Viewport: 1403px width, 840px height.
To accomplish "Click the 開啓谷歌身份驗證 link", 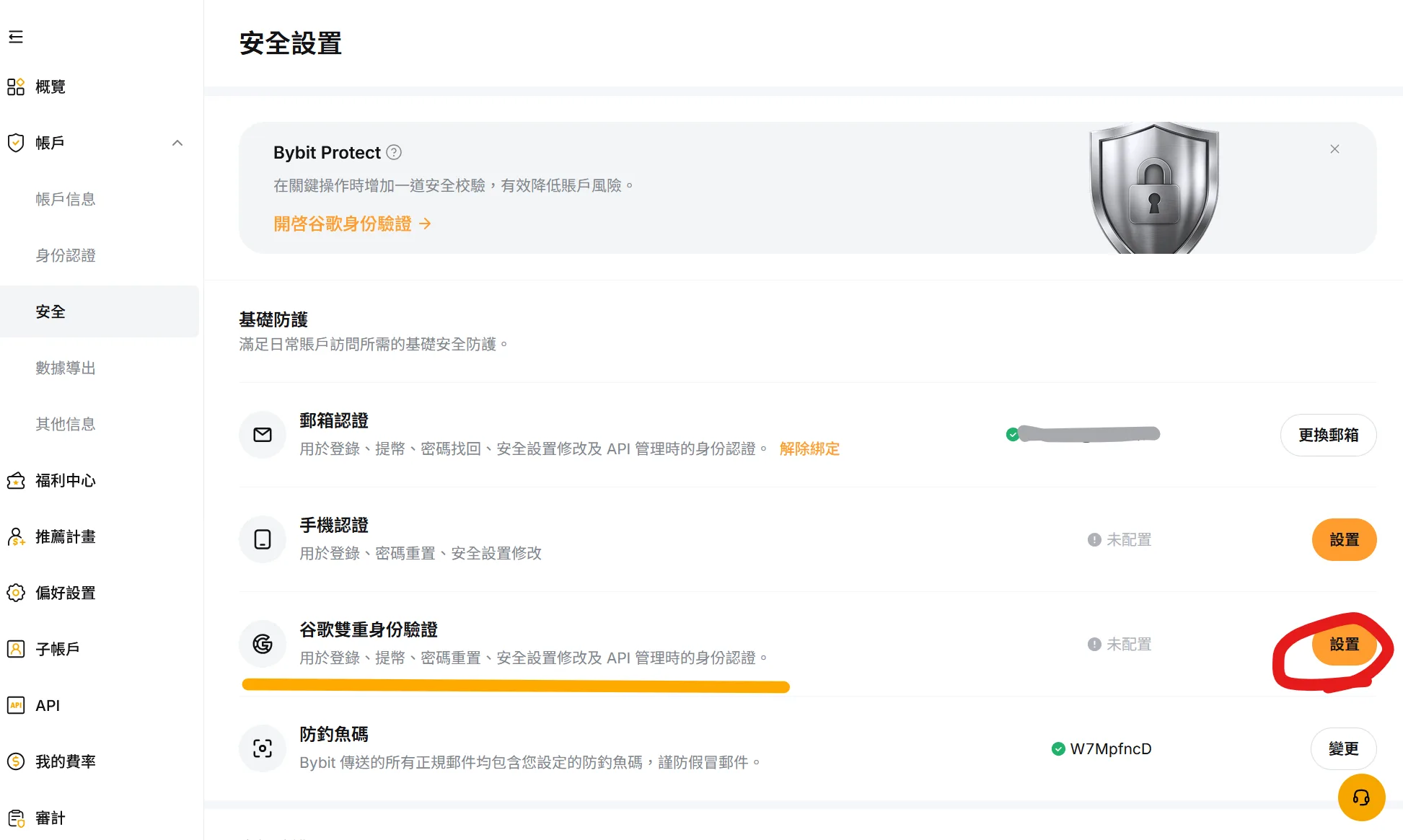I will click(x=352, y=224).
